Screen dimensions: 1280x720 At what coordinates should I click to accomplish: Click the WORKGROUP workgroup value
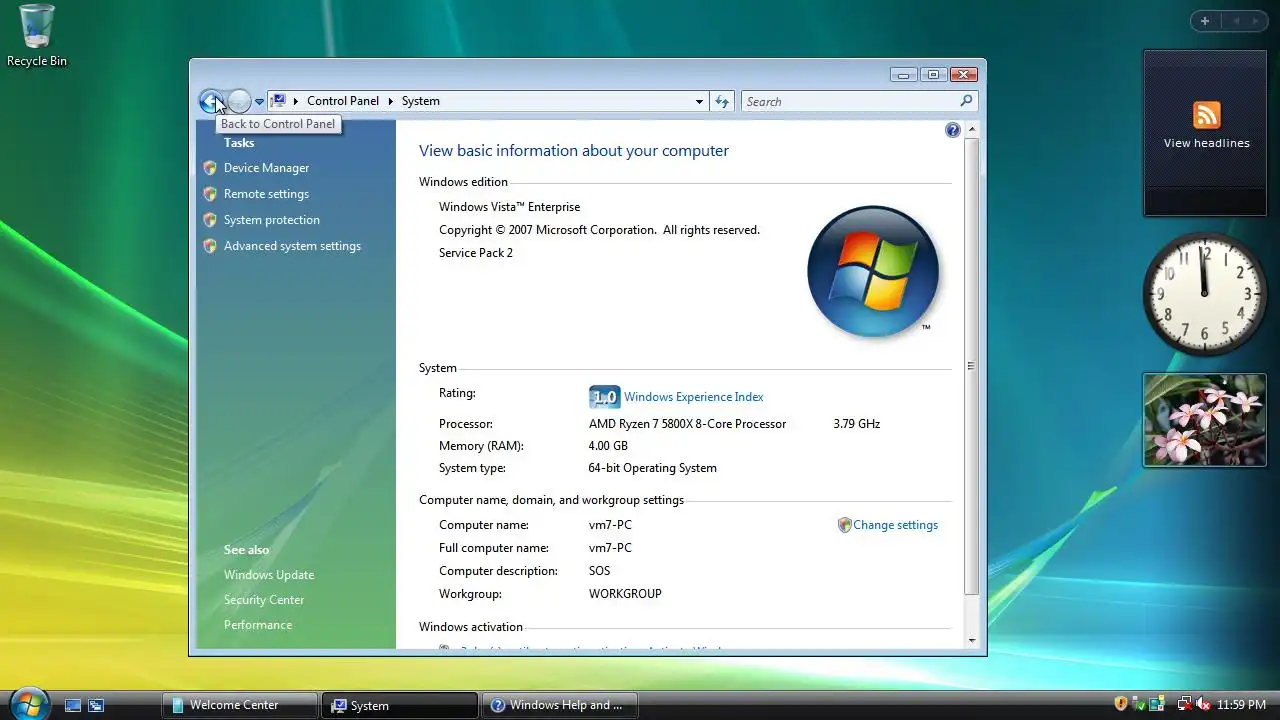[625, 594]
